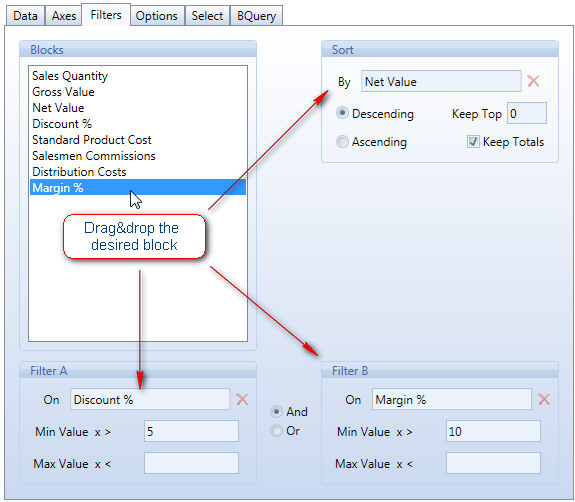Choose the And filter combination
Viewport: 575px width, 502px height.
(x=276, y=411)
